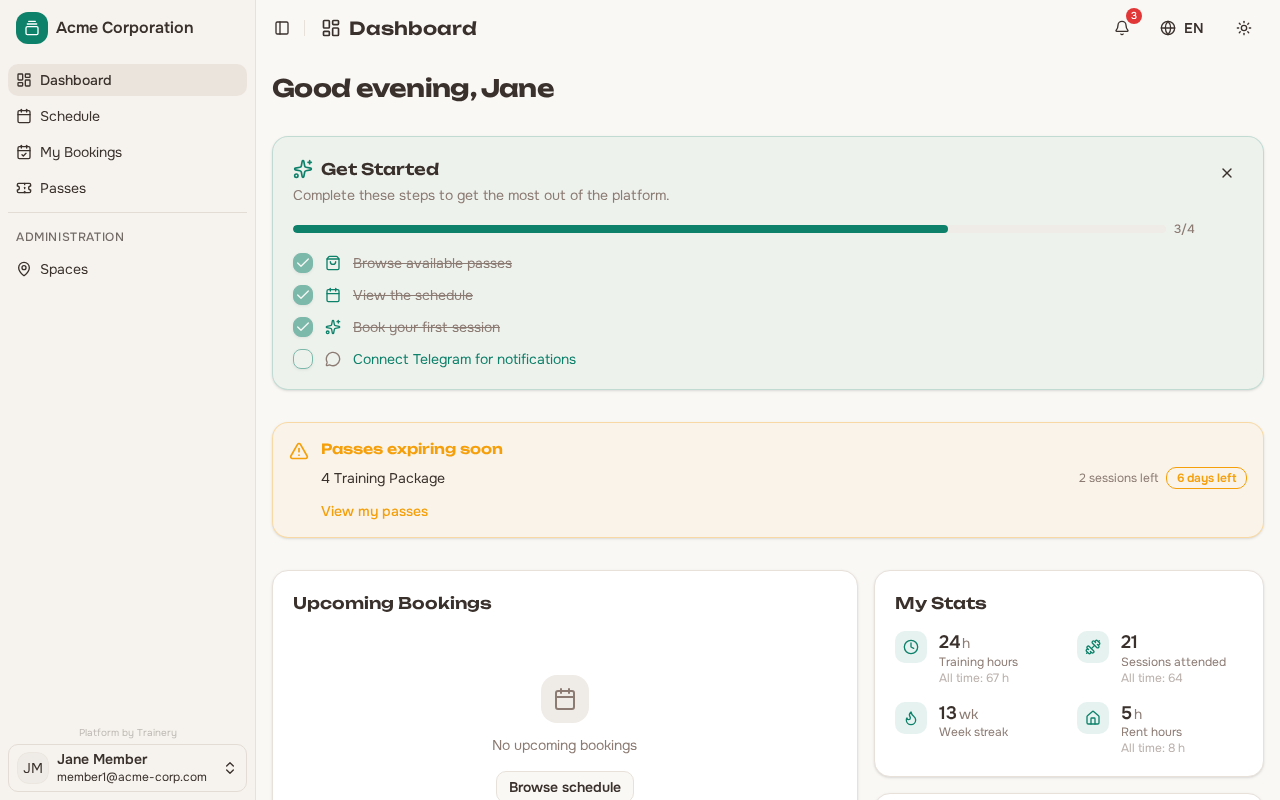
Task: Open Schedule in the sidebar
Action: click(x=127, y=116)
